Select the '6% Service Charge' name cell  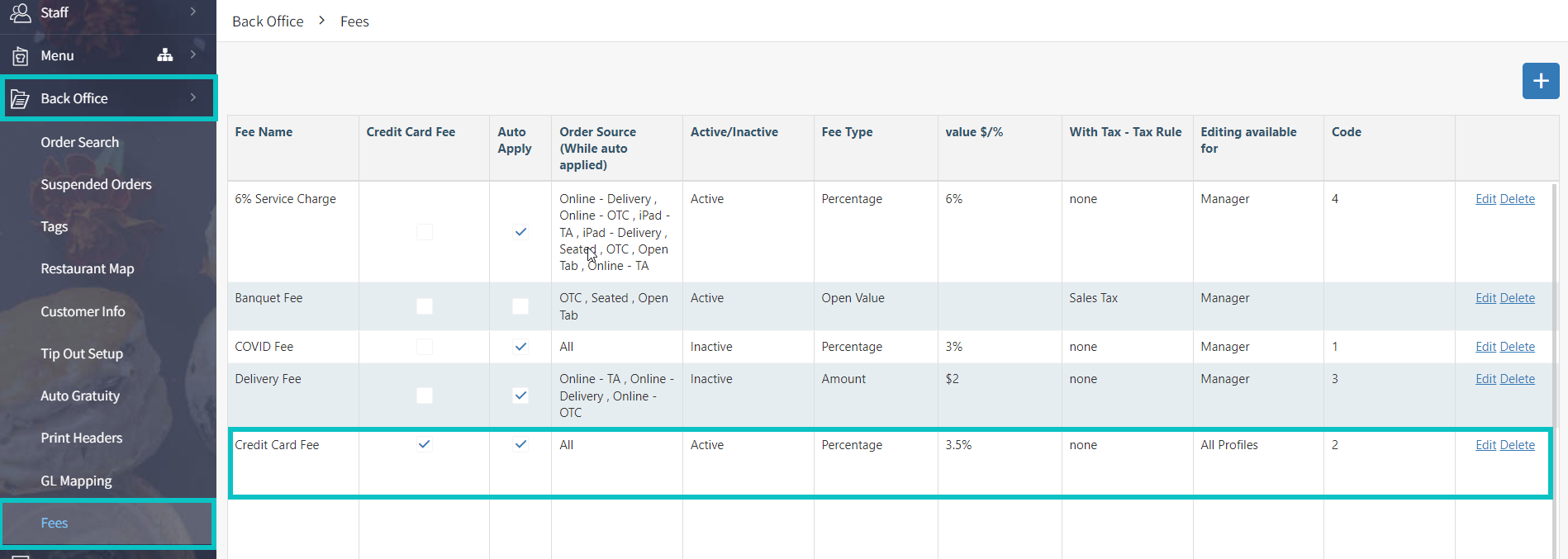pos(285,199)
